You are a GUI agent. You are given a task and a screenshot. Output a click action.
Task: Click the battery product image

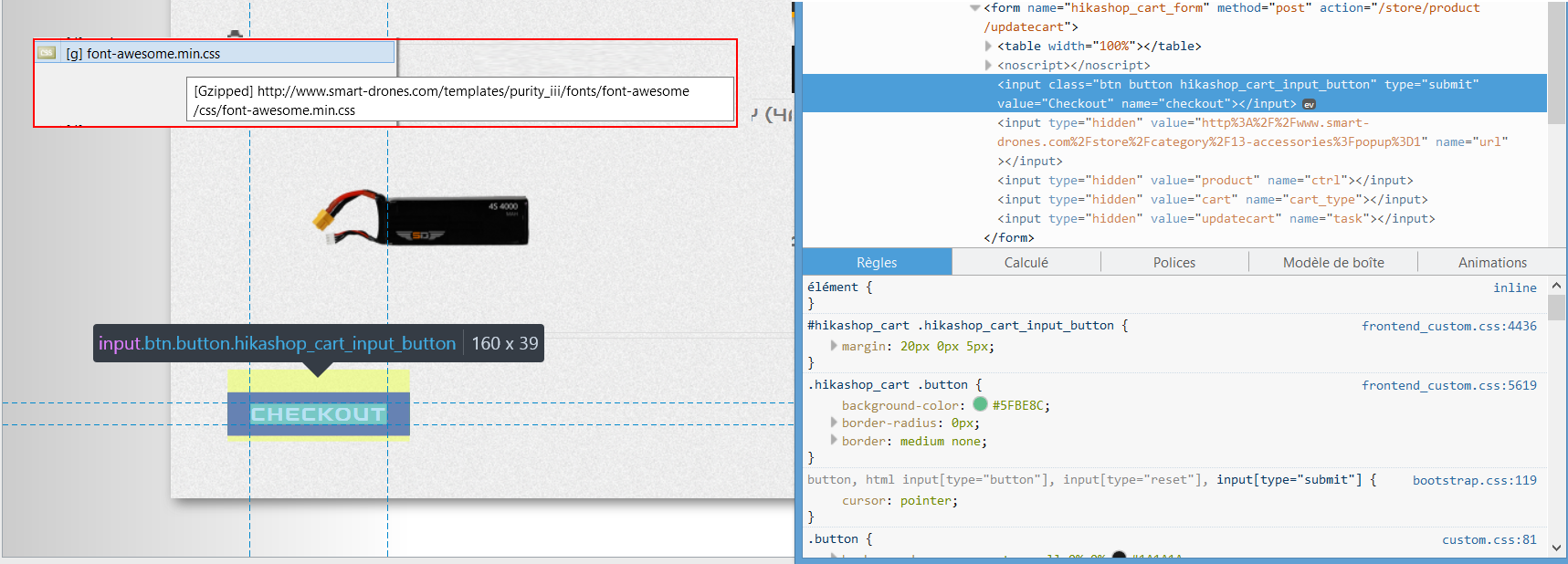pyautogui.click(x=421, y=218)
